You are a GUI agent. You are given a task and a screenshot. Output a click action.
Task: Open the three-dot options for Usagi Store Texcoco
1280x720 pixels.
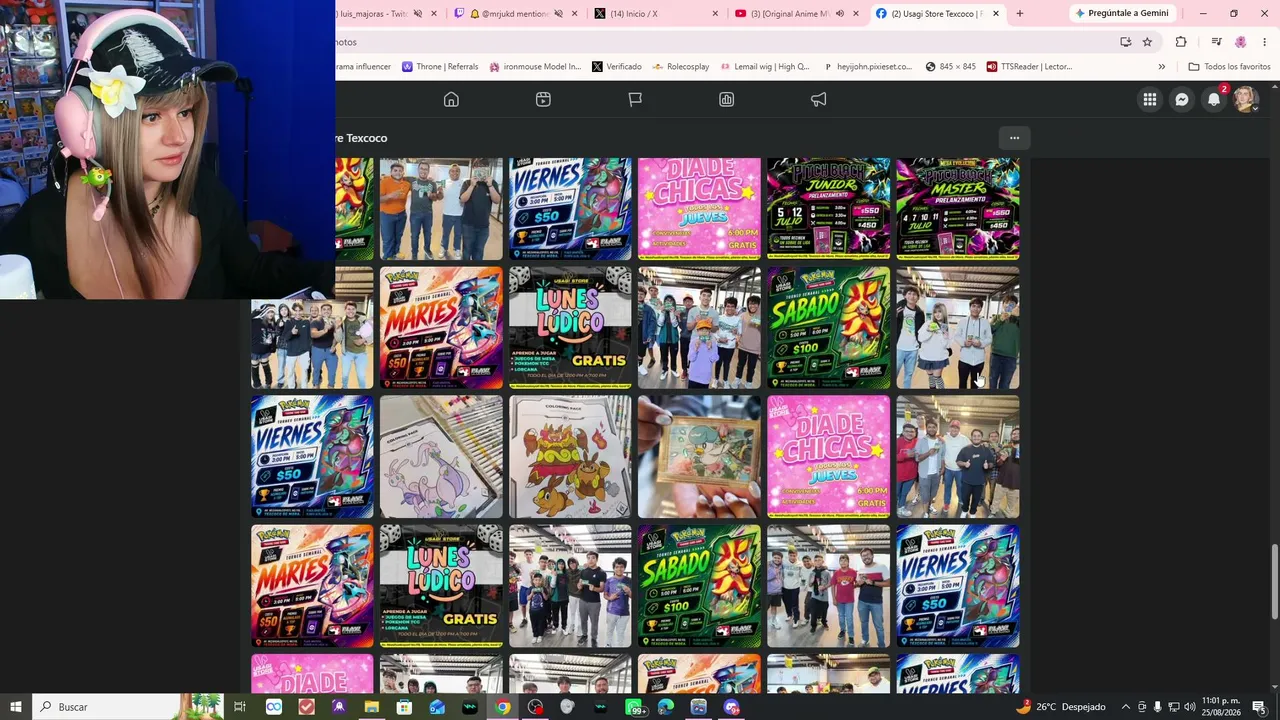1014,138
